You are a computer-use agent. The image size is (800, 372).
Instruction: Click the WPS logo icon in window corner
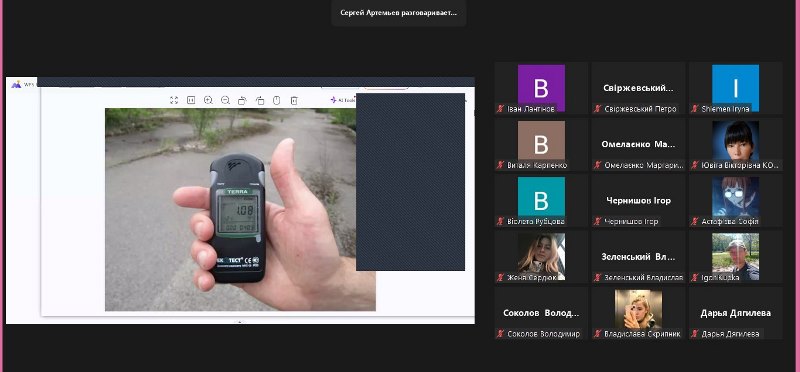(16, 84)
